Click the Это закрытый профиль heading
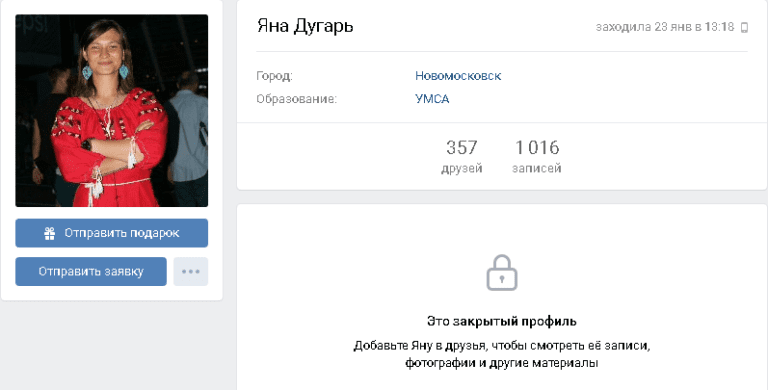 pyautogui.click(x=502, y=321)
